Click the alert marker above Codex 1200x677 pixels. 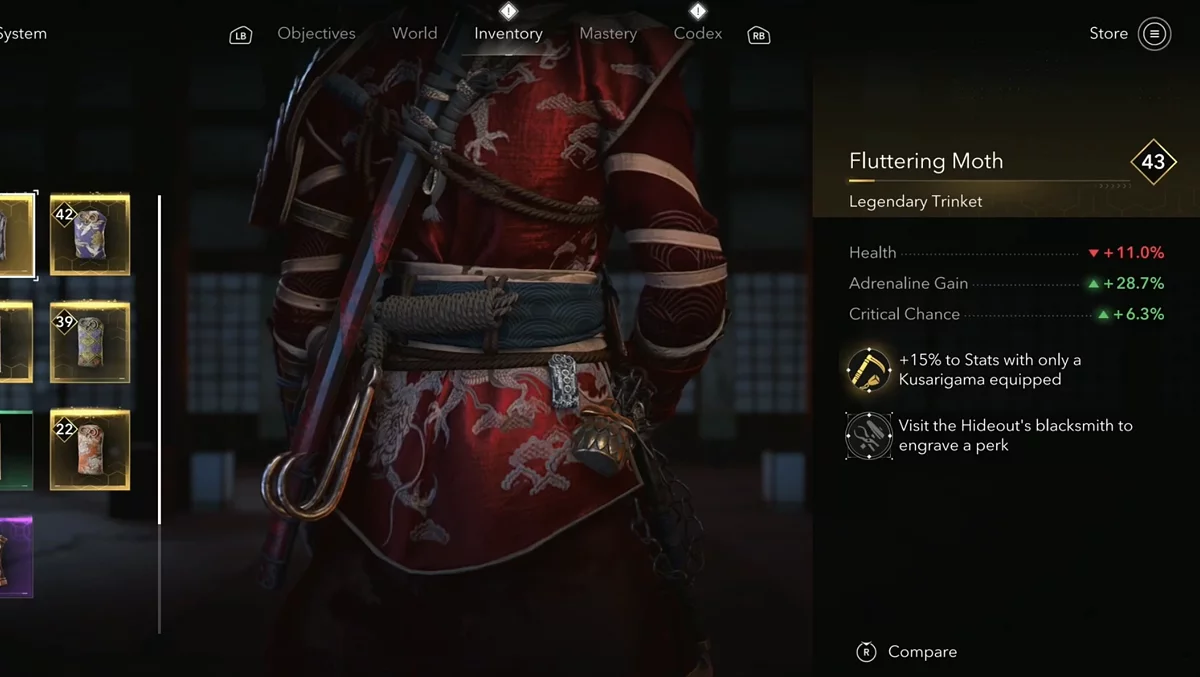[698, 11]
